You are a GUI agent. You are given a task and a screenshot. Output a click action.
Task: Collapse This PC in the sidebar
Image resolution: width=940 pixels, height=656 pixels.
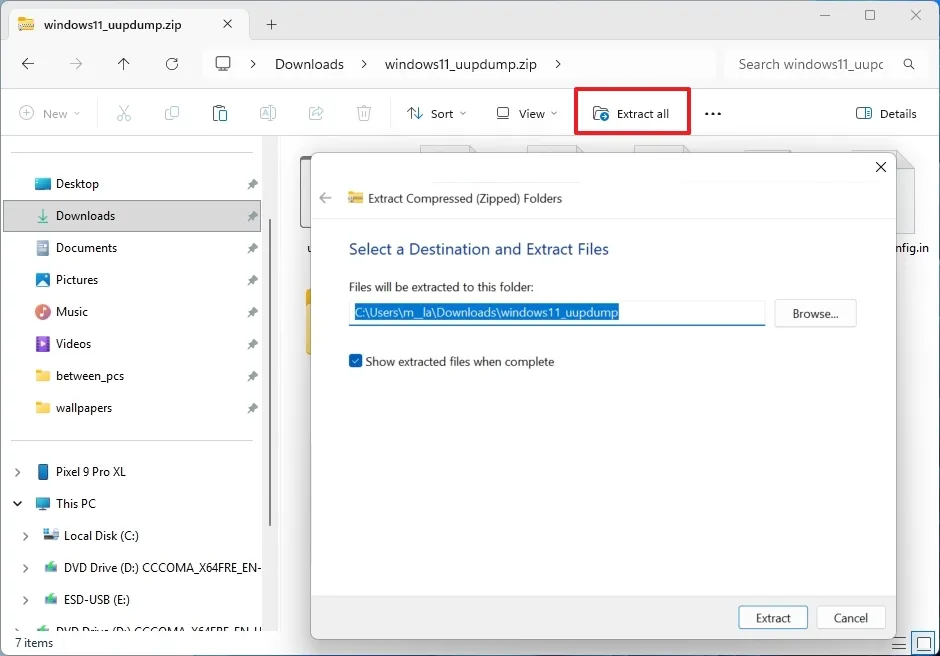tap(16, 503)
